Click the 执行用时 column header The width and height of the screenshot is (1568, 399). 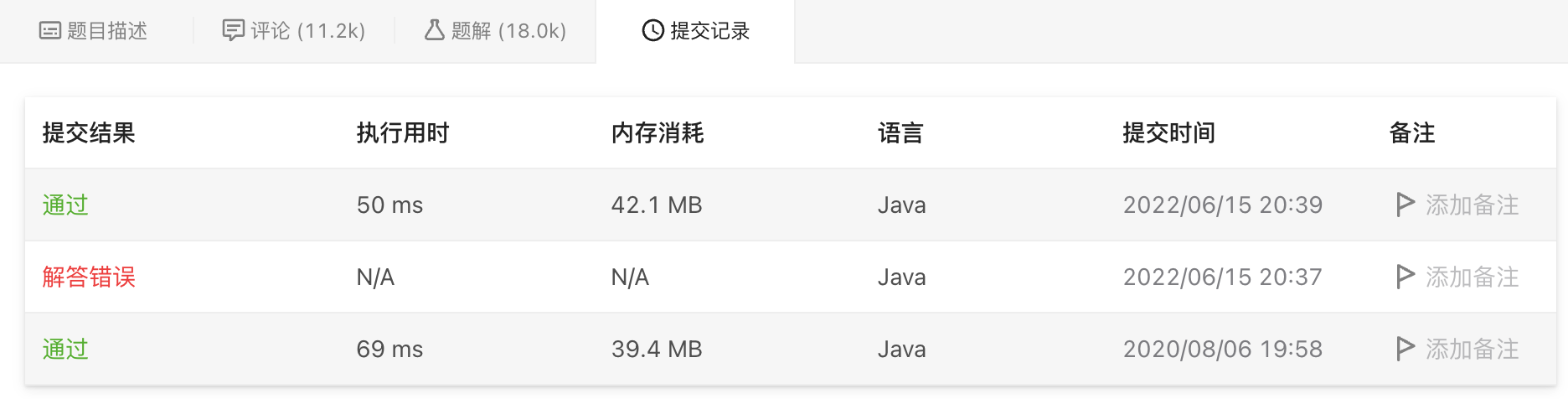click(x=403, y=132)
